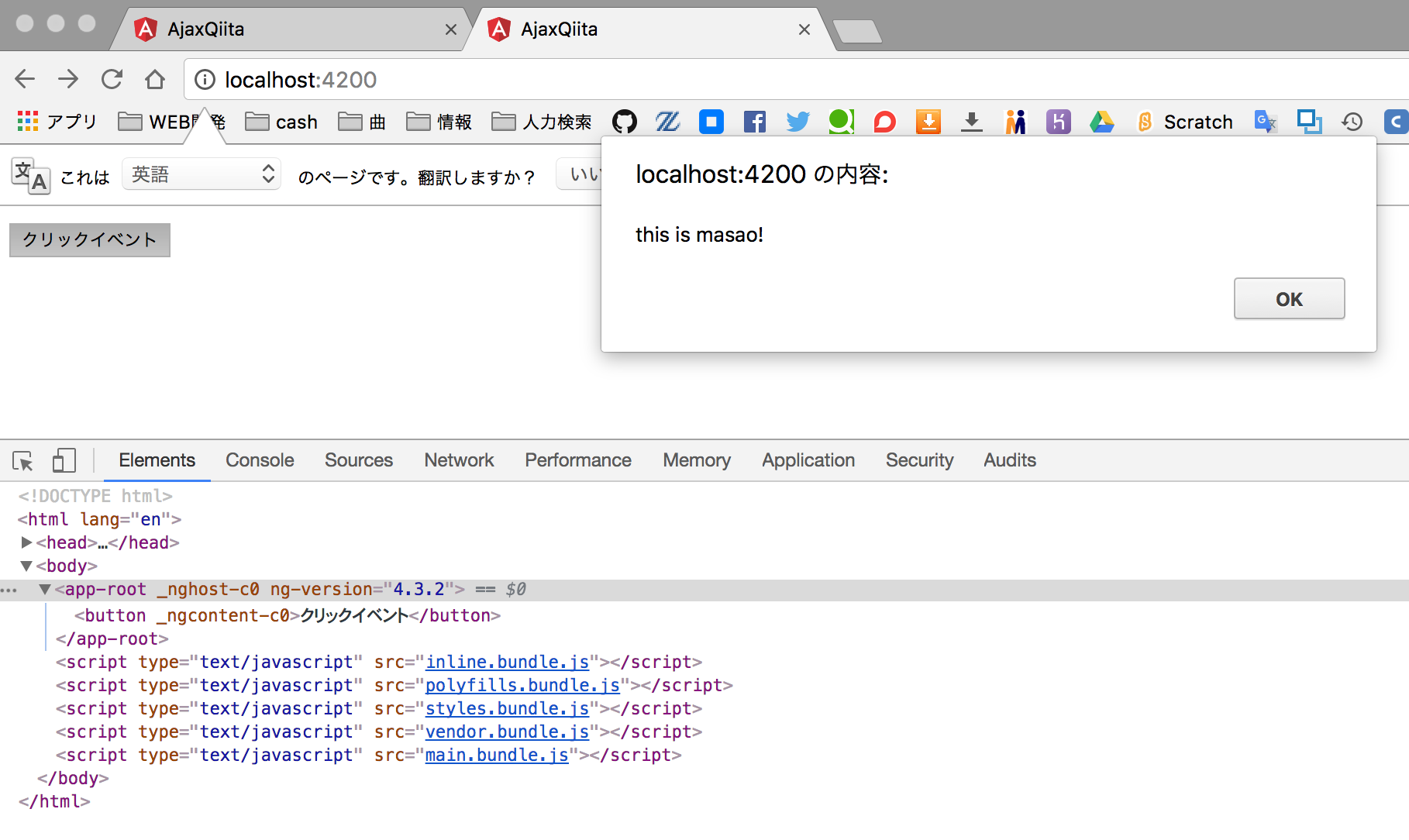Open the Facebook bookmark
This screenshot has width=1409, height=840.
coord(754,122)
